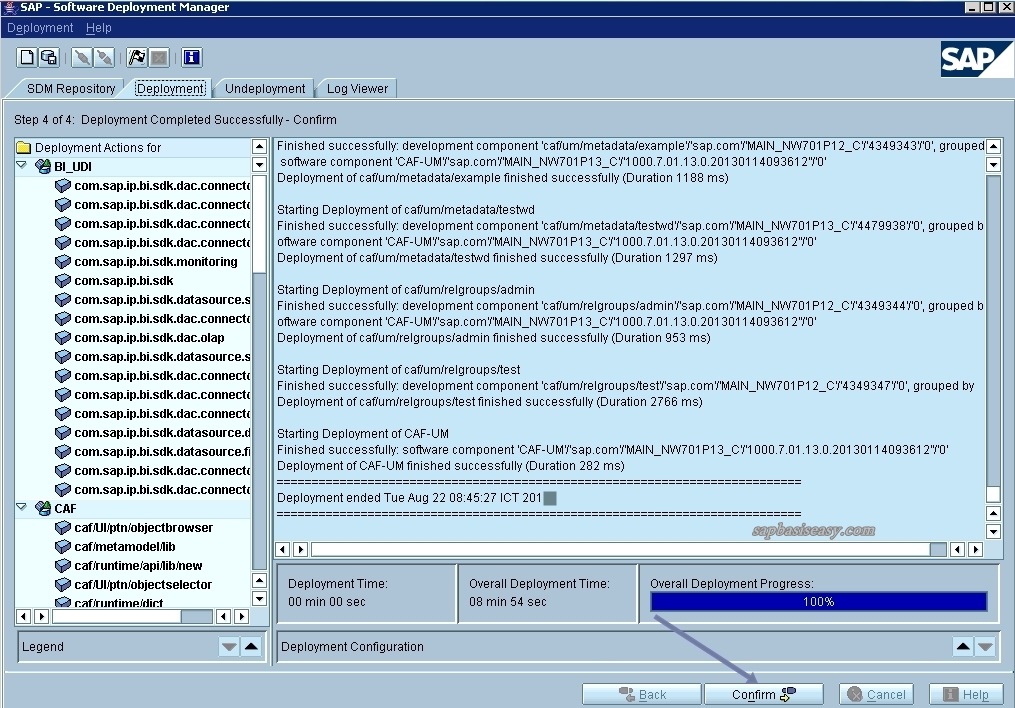Click 'Deployment of CAF-UM finished successfully' line
Viewport: 1015px width, 708px height.
[451, 466]
